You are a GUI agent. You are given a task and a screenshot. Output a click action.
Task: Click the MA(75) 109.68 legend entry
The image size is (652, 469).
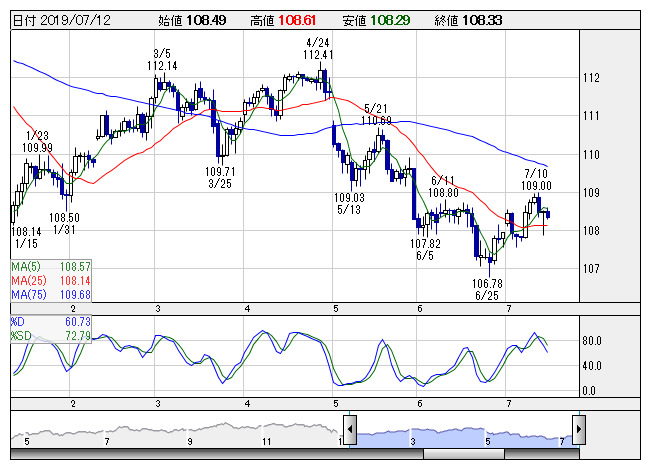coord(51,294)
